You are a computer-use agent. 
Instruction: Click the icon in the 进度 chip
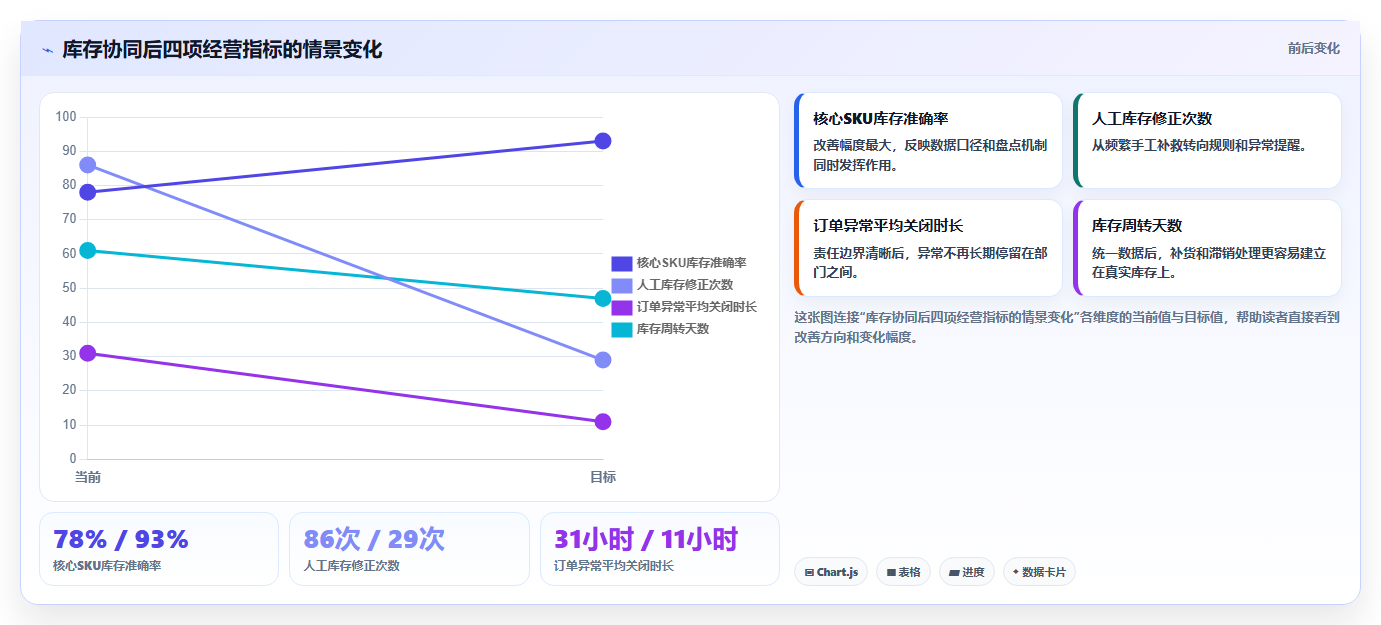click(954, 573)
